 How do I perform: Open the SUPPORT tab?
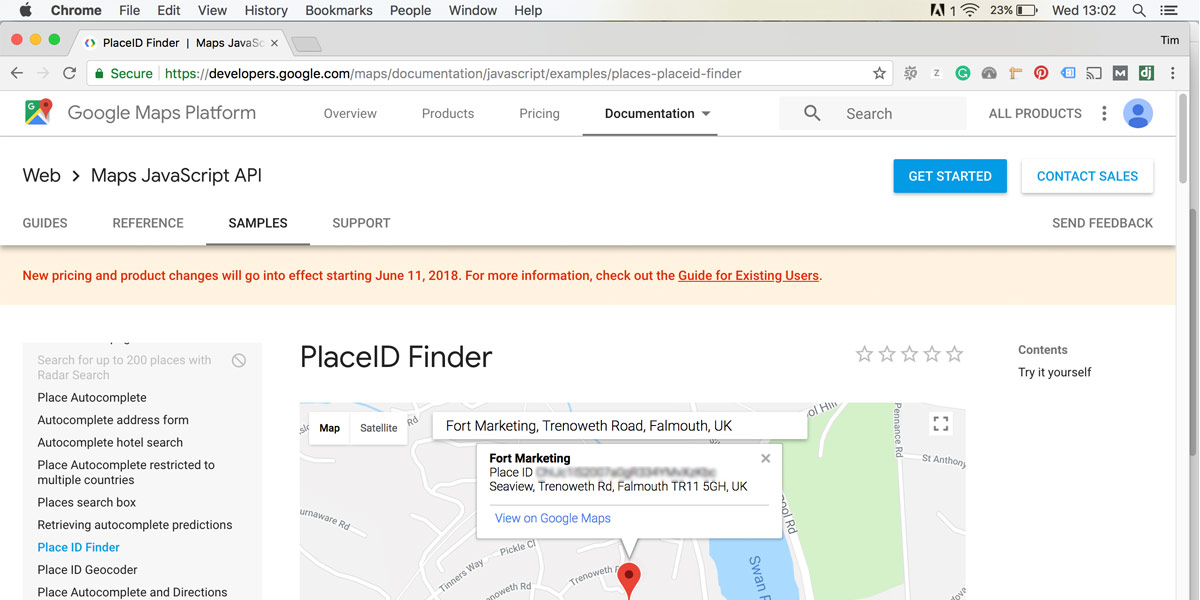[x=361, y=223]
